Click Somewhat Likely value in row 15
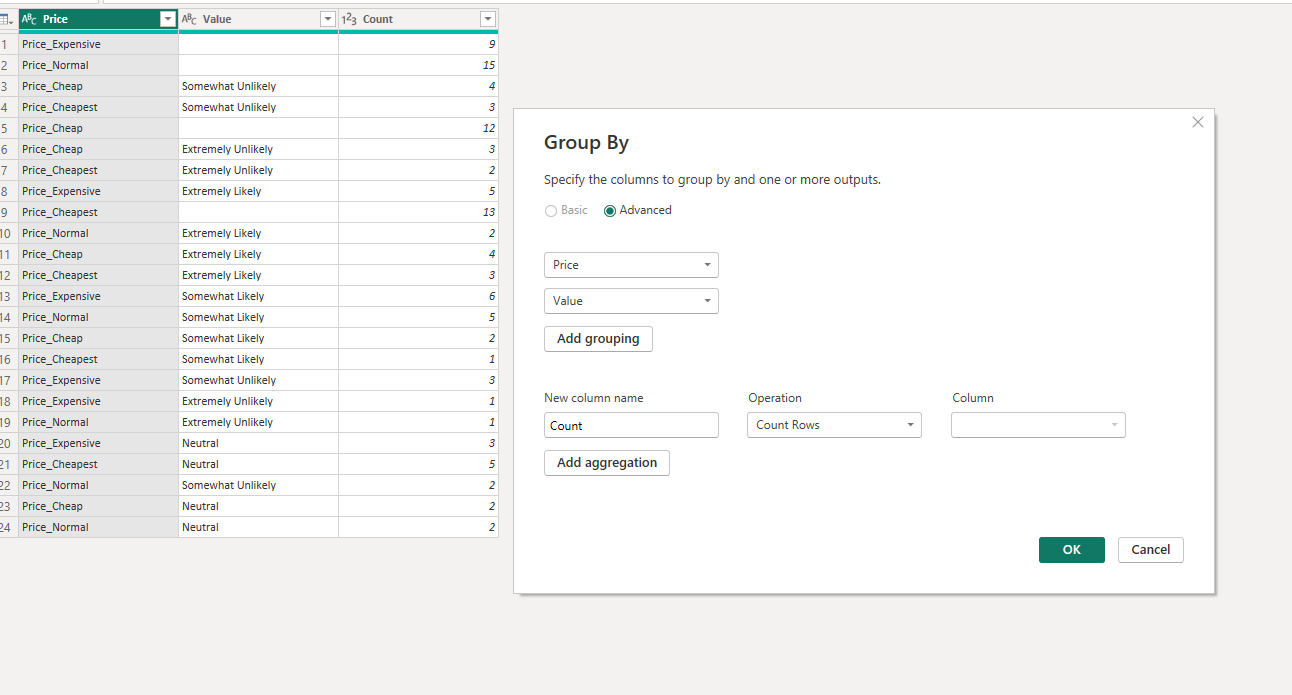This screenshot has height=695, width=1292. click(258, 338)
